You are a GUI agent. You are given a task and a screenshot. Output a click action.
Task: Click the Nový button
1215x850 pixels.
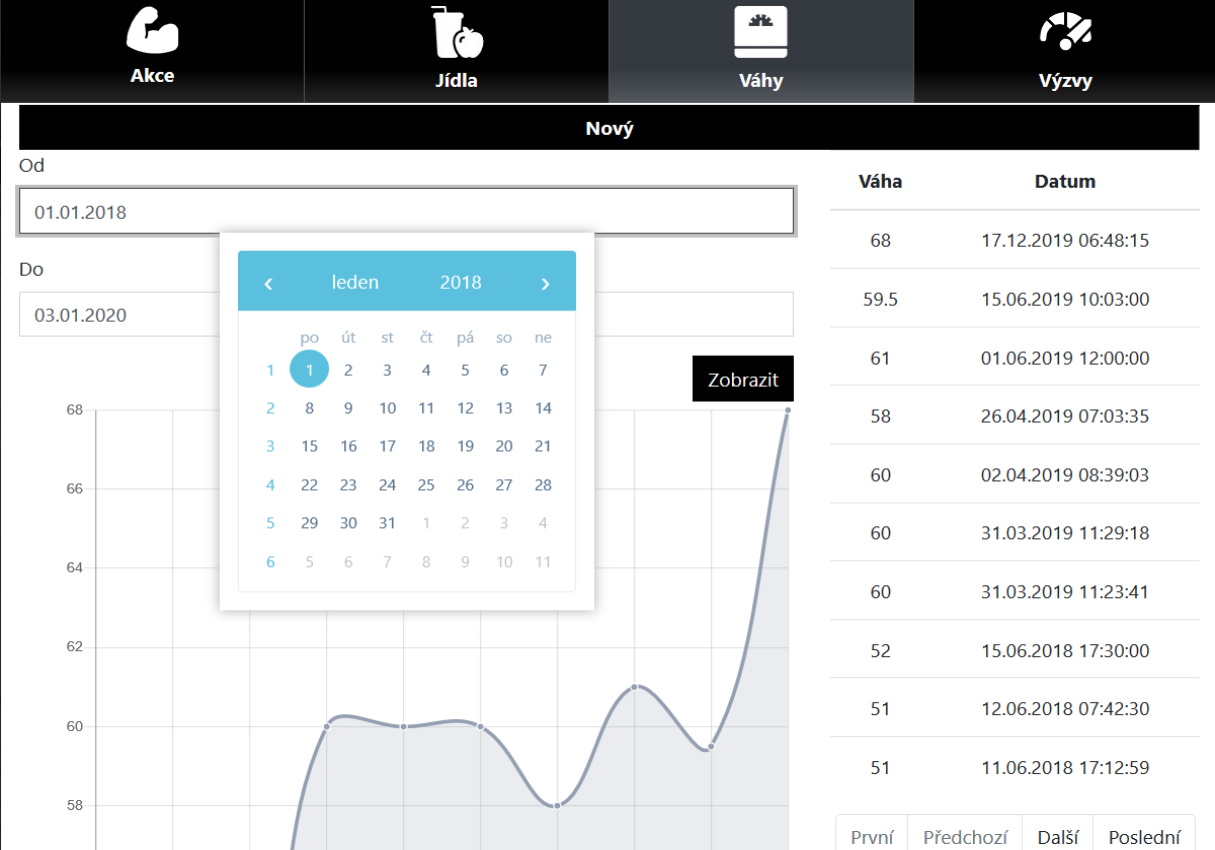tap(609, 128)
